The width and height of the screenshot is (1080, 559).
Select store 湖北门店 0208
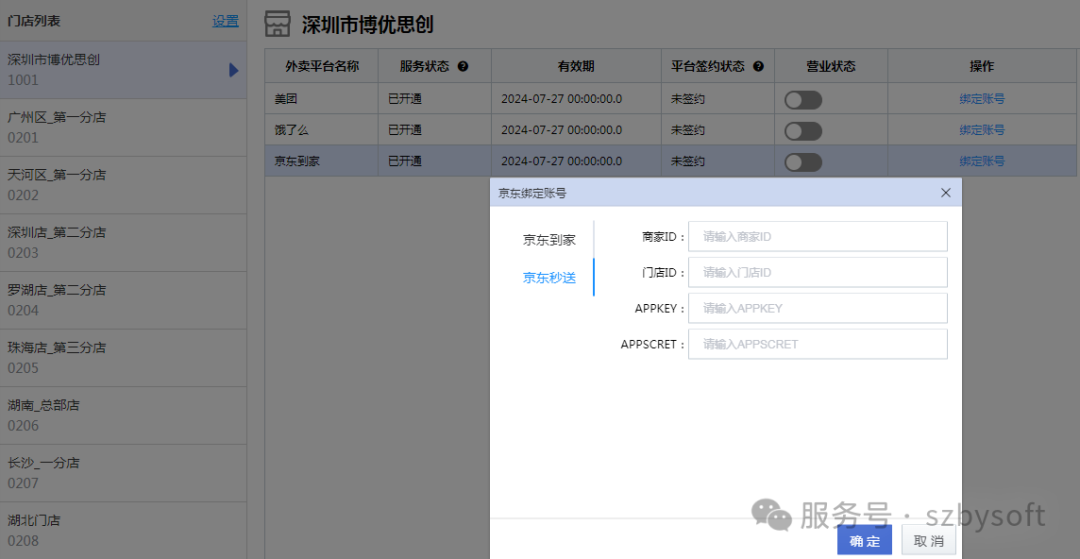tap(123, 530)
